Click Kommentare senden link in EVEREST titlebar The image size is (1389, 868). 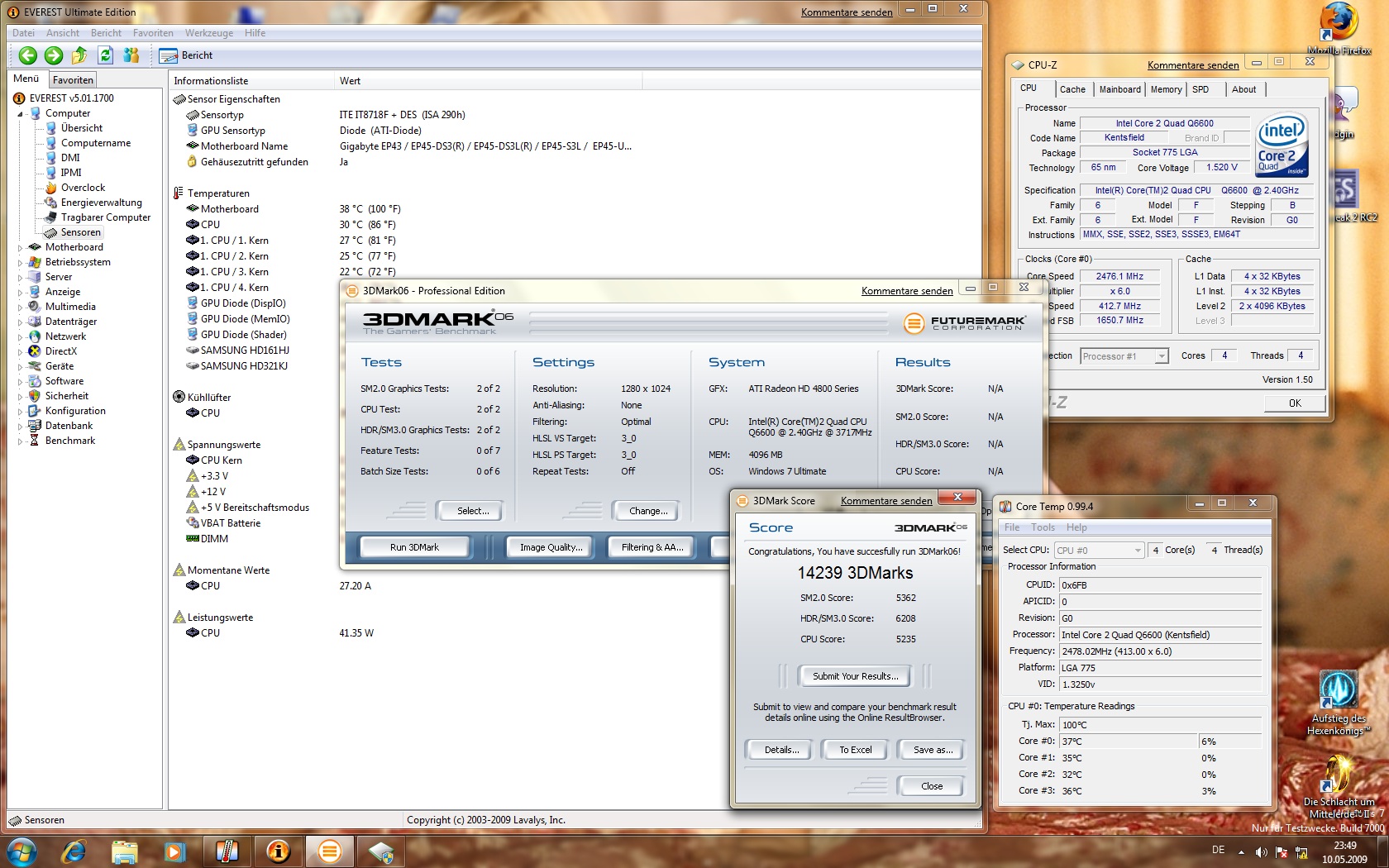tap(847, 12)
